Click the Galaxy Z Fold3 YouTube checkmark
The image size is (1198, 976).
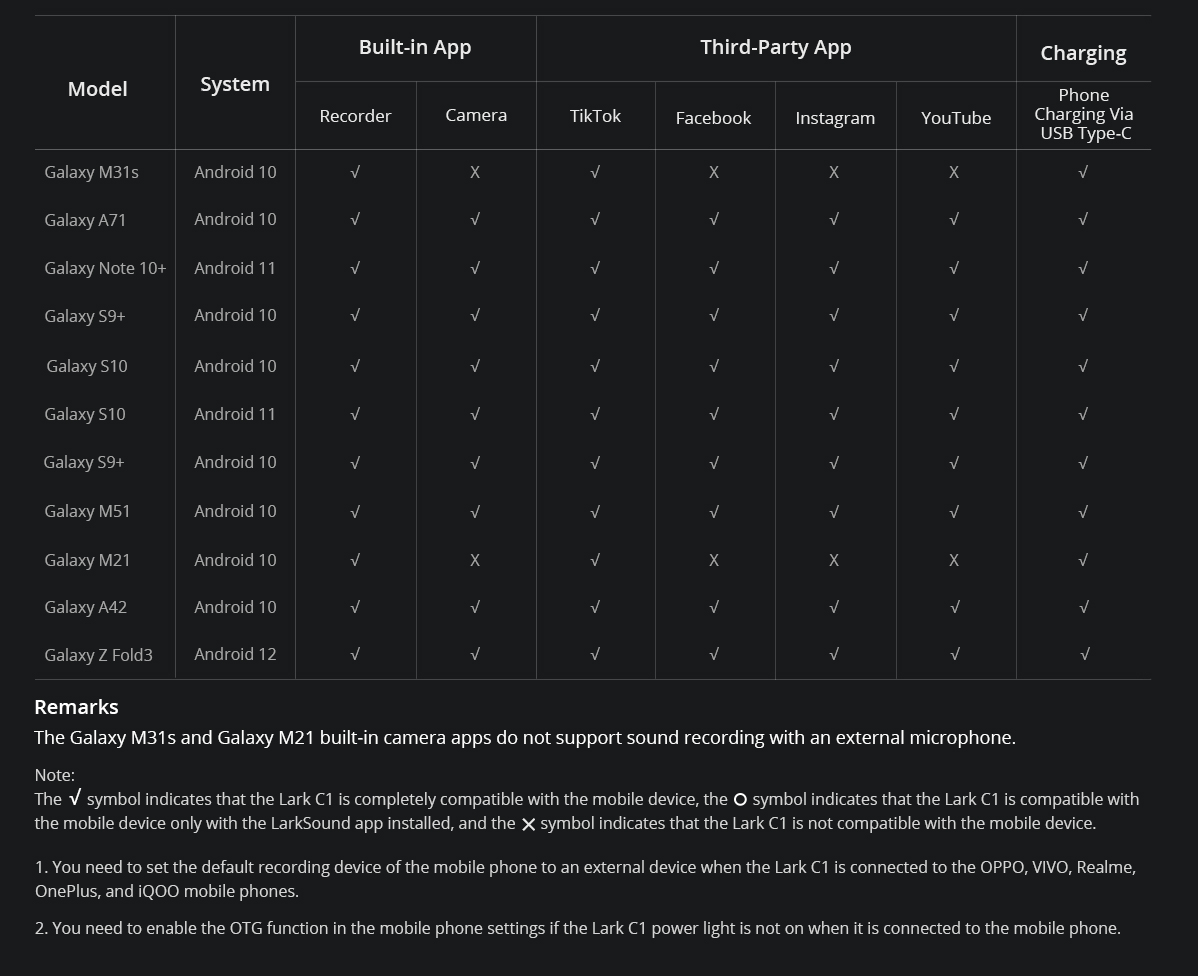tap(955, 654)
